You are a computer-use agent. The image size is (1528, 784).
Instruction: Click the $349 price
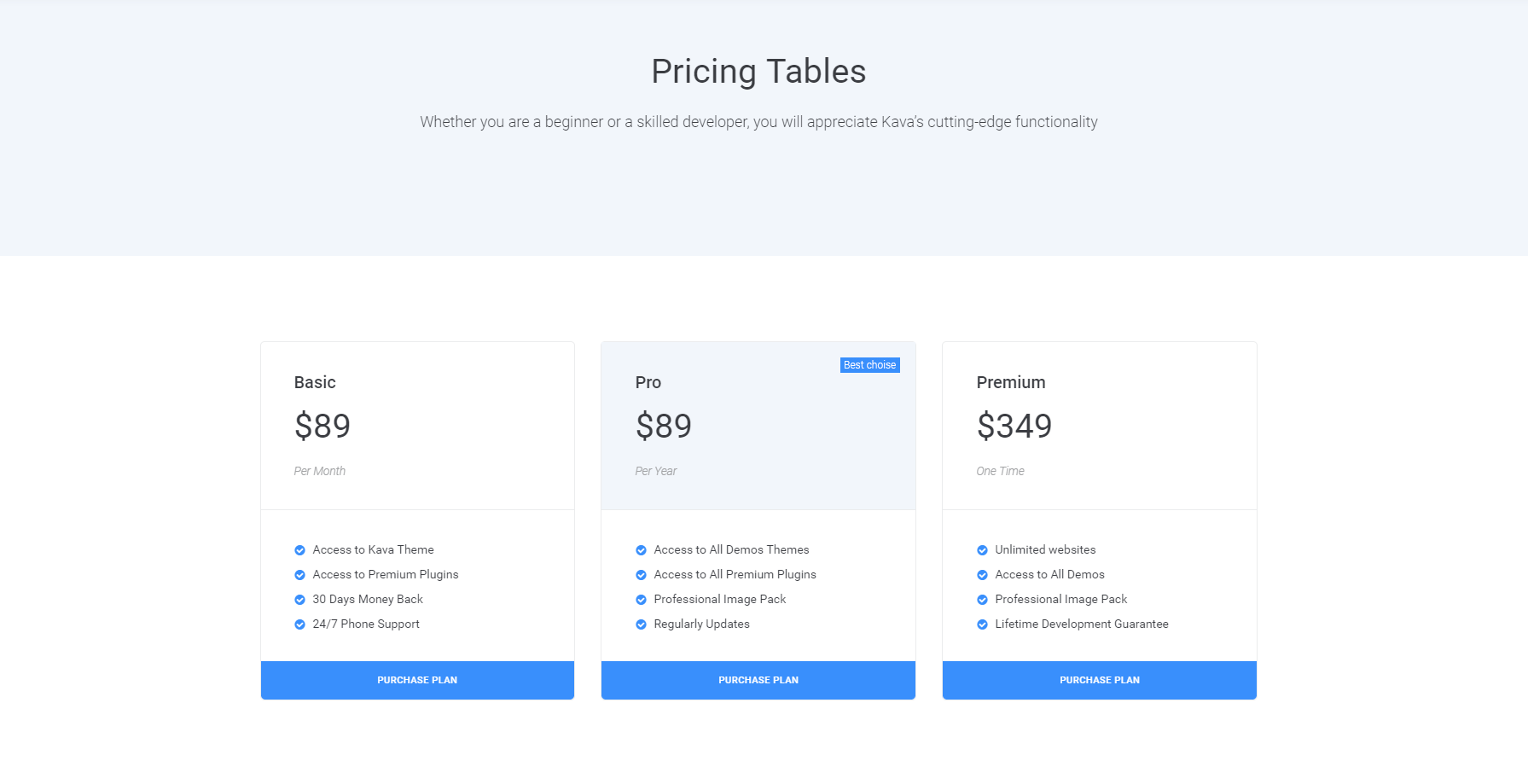click(1014, 426)
